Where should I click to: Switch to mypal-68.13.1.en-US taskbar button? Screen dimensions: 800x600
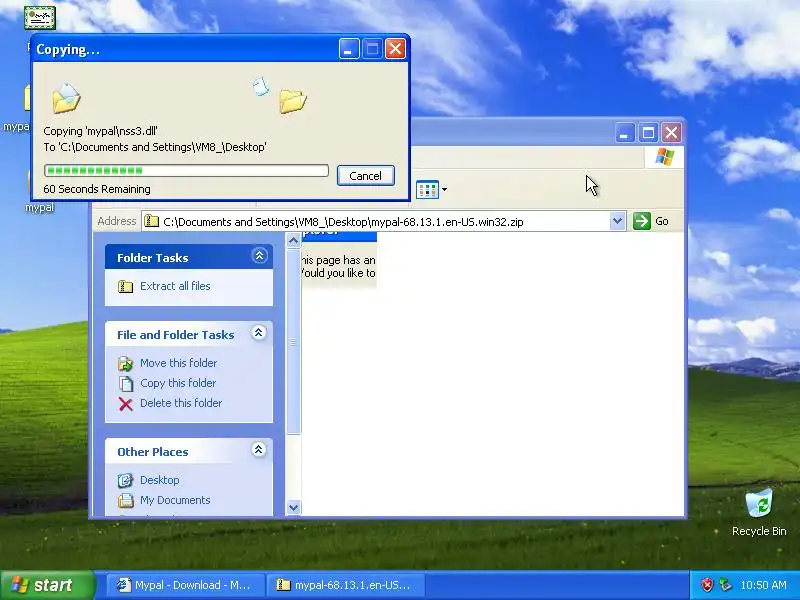click(x=346, y=585)
